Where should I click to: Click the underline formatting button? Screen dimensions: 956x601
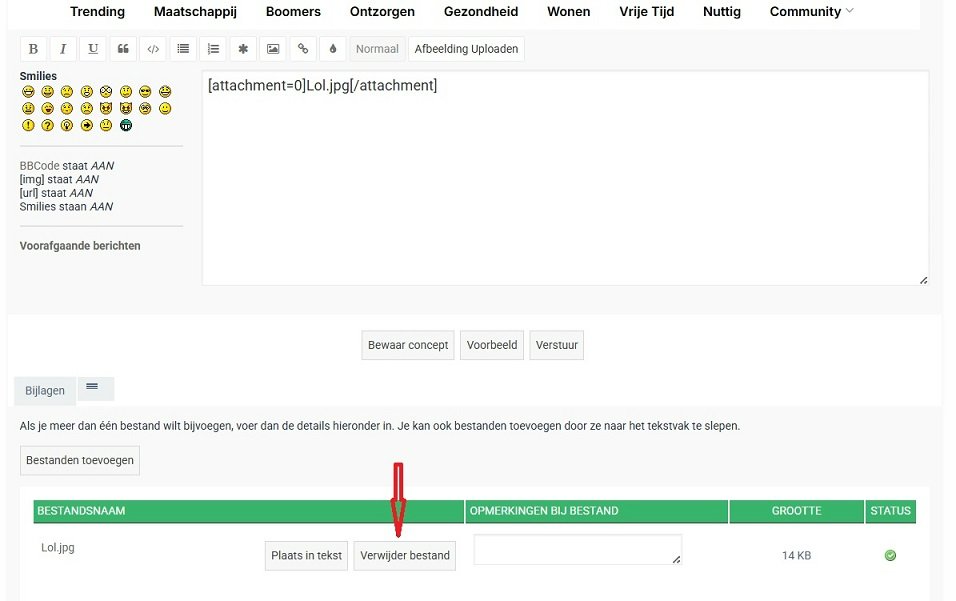click(93, 49)
